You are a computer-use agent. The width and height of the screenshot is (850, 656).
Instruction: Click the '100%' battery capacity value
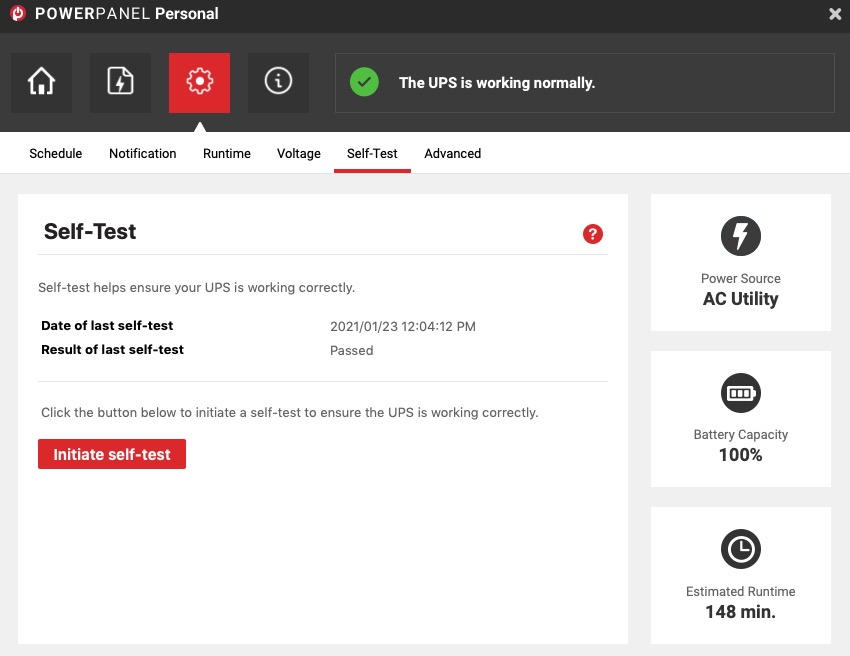tap(740, 455)
